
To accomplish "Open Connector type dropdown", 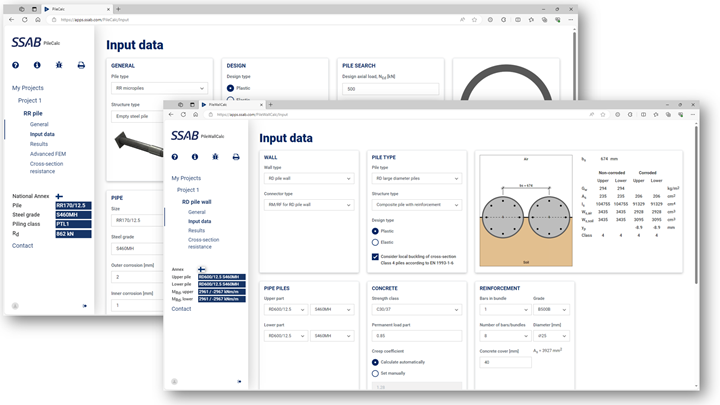I will pos(309,205).
